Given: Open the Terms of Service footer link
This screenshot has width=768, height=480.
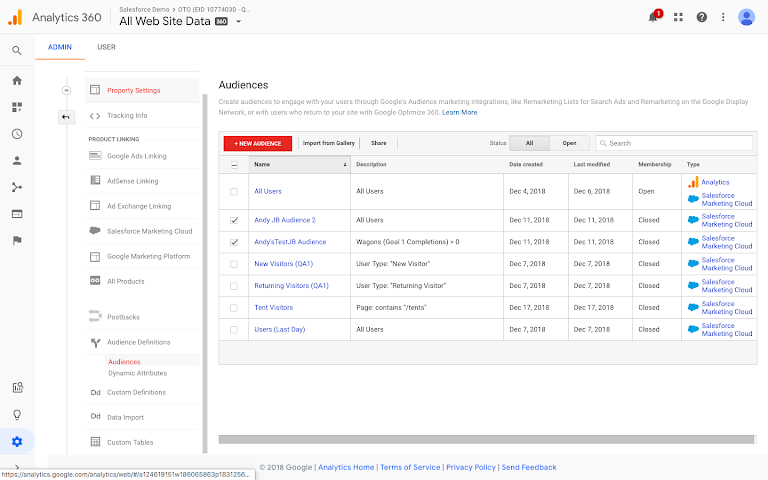Looking at the screenshot, I should (410, 467).
